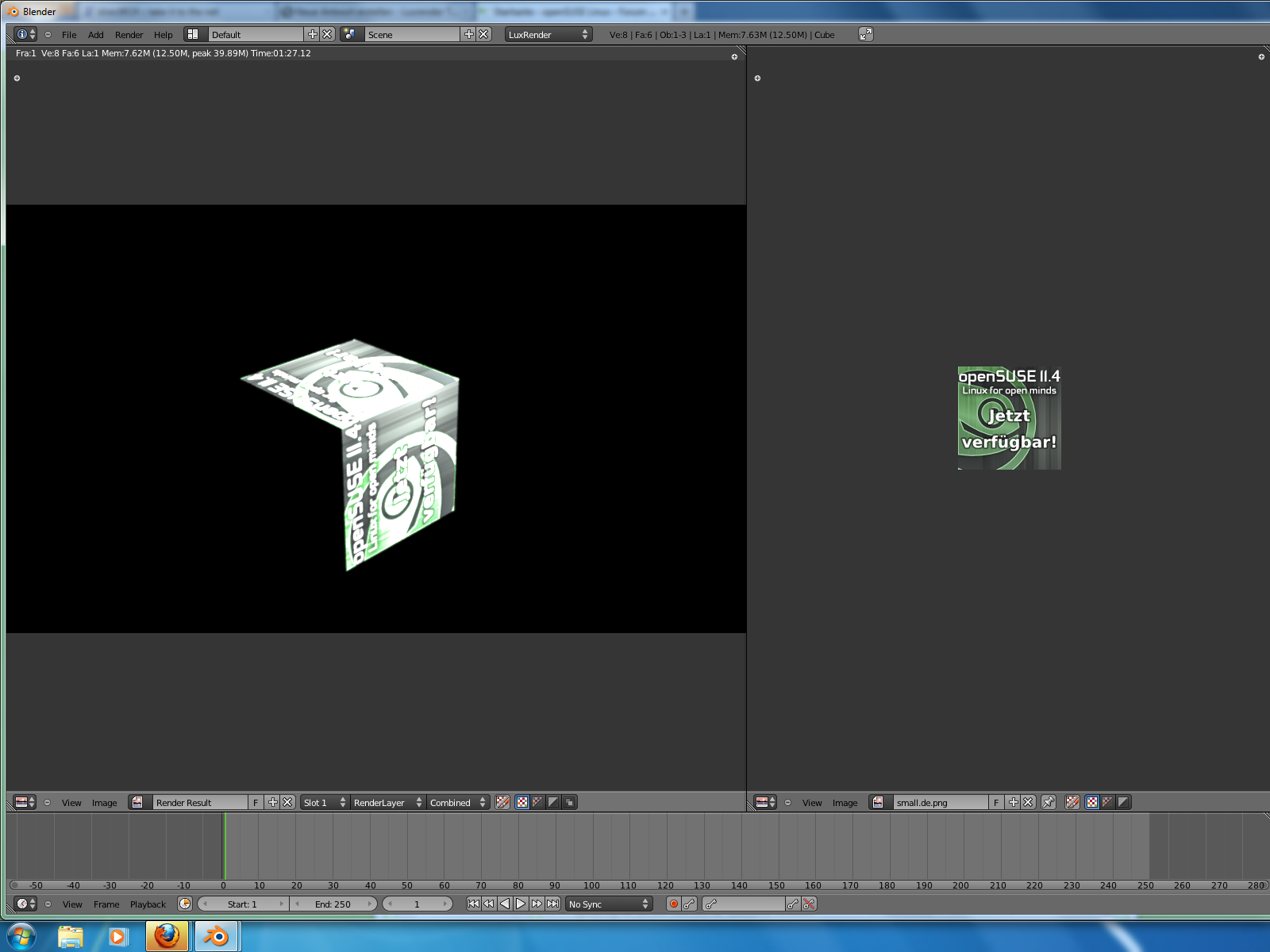Add a new scene with the plus button
The height and width of the screenshot is (952, 1270).
point(468,34)
